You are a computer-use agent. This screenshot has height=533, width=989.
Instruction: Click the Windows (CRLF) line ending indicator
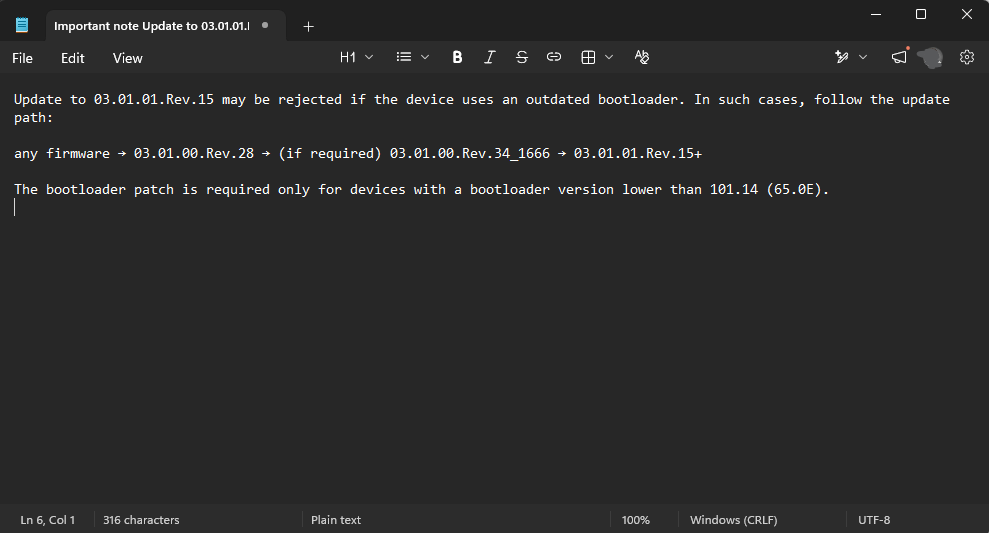734,520
